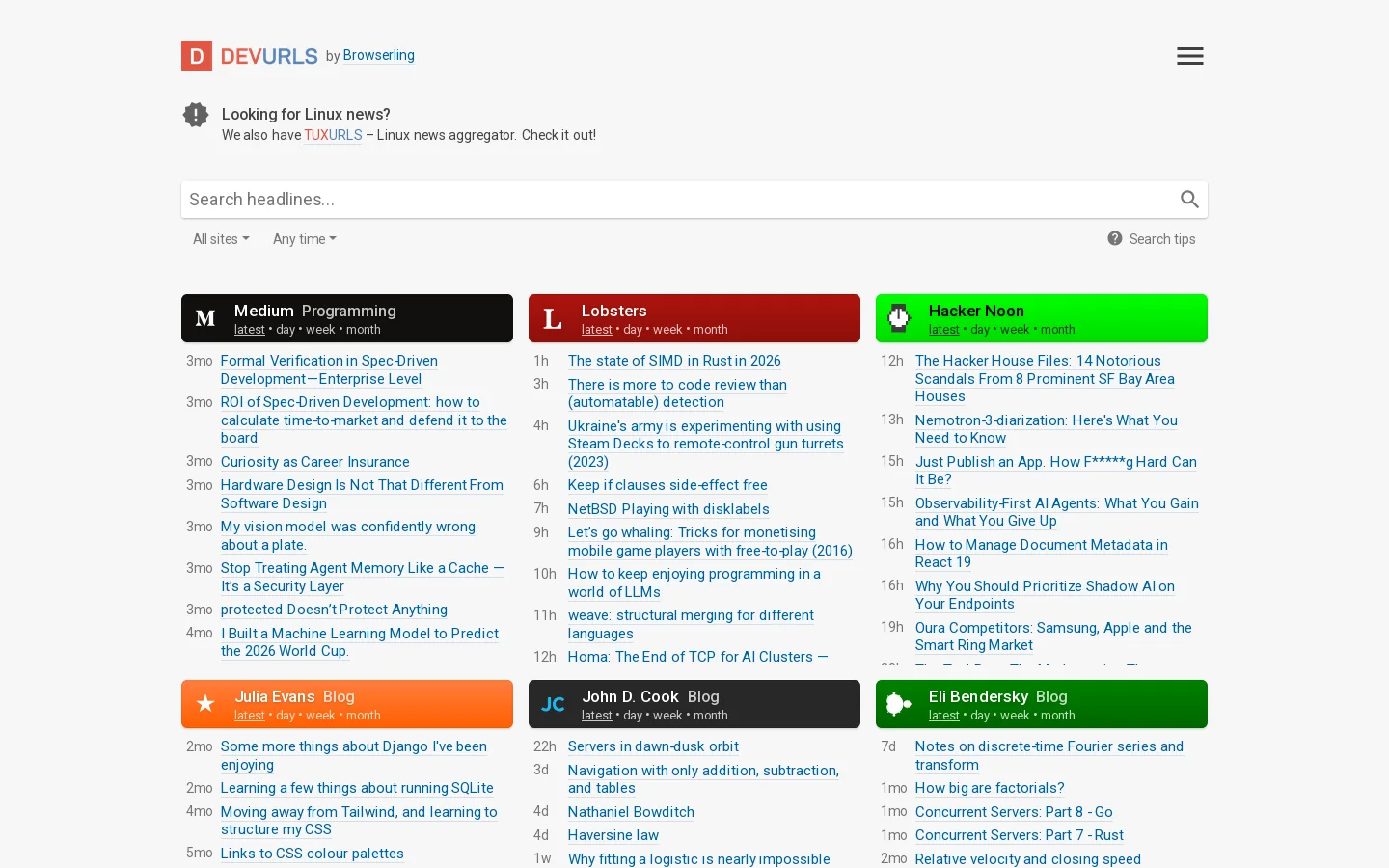Open 'Hardware Design Is Not That Different' article

click(362, 494)
